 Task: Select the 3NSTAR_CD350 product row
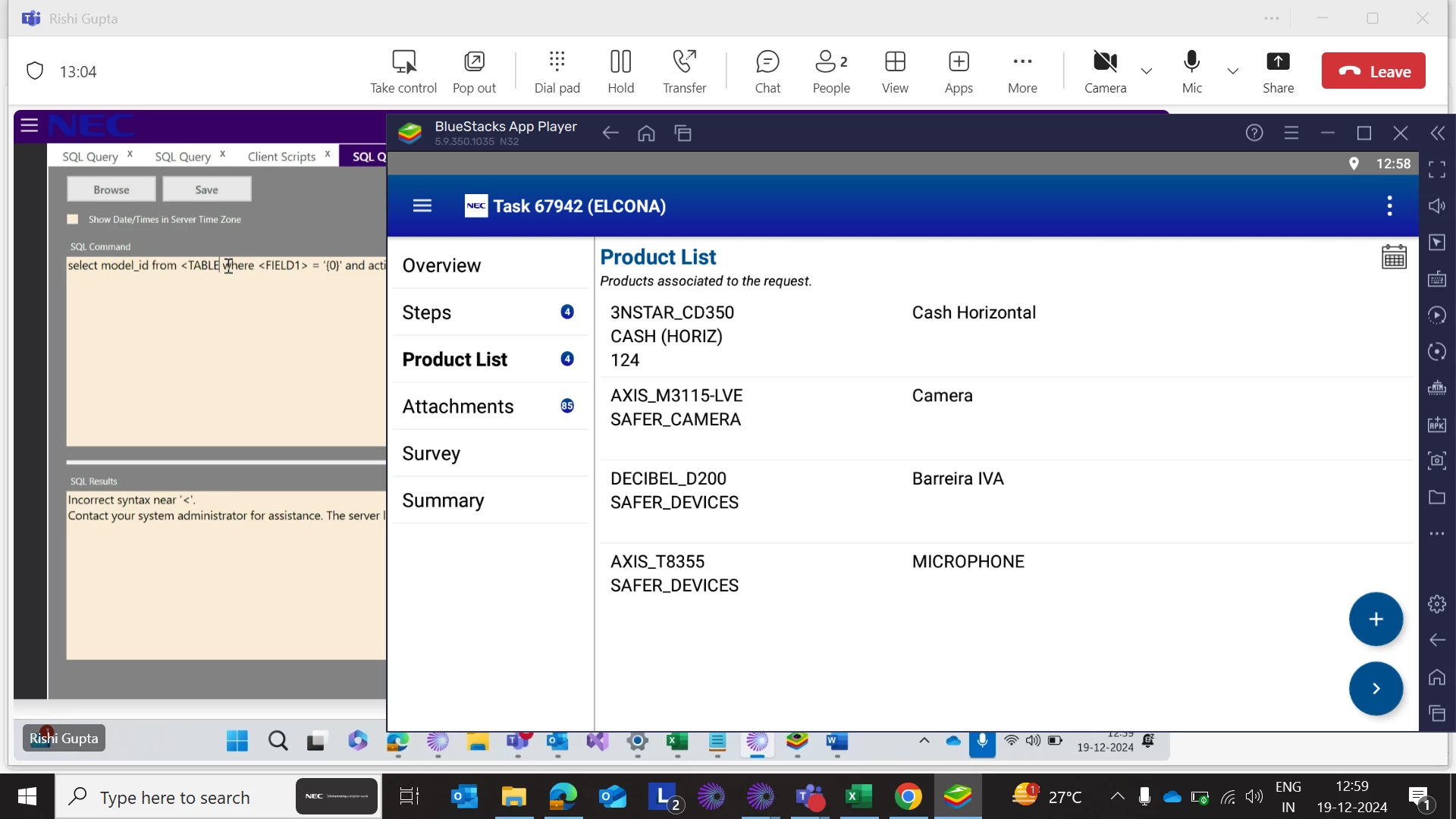pyautogui.click(x=1007, y=336)
